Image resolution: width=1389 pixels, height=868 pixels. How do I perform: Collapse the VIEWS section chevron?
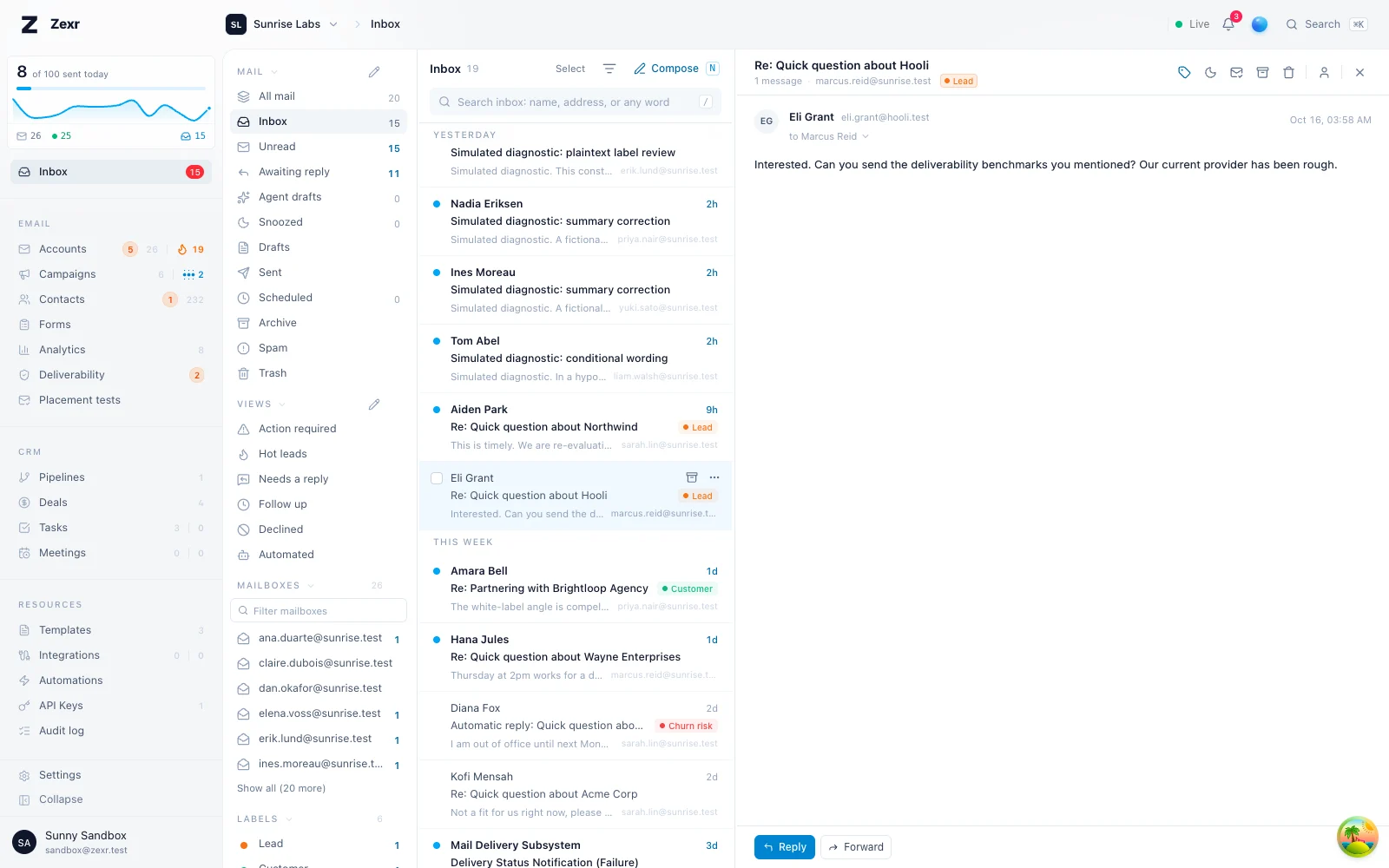[x=282, y=404]
